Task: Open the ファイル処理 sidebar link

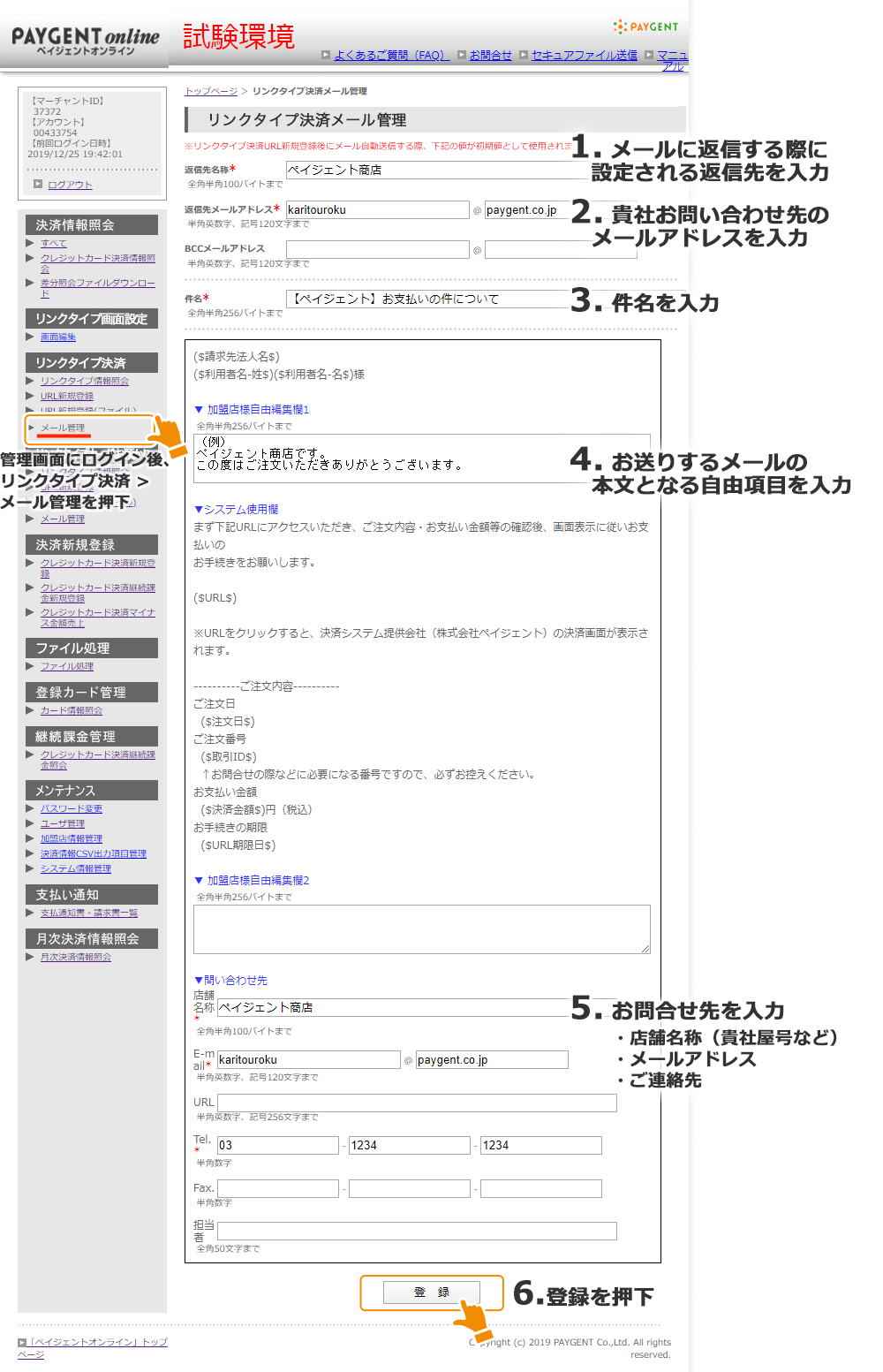Action: [x=67, y=666]
